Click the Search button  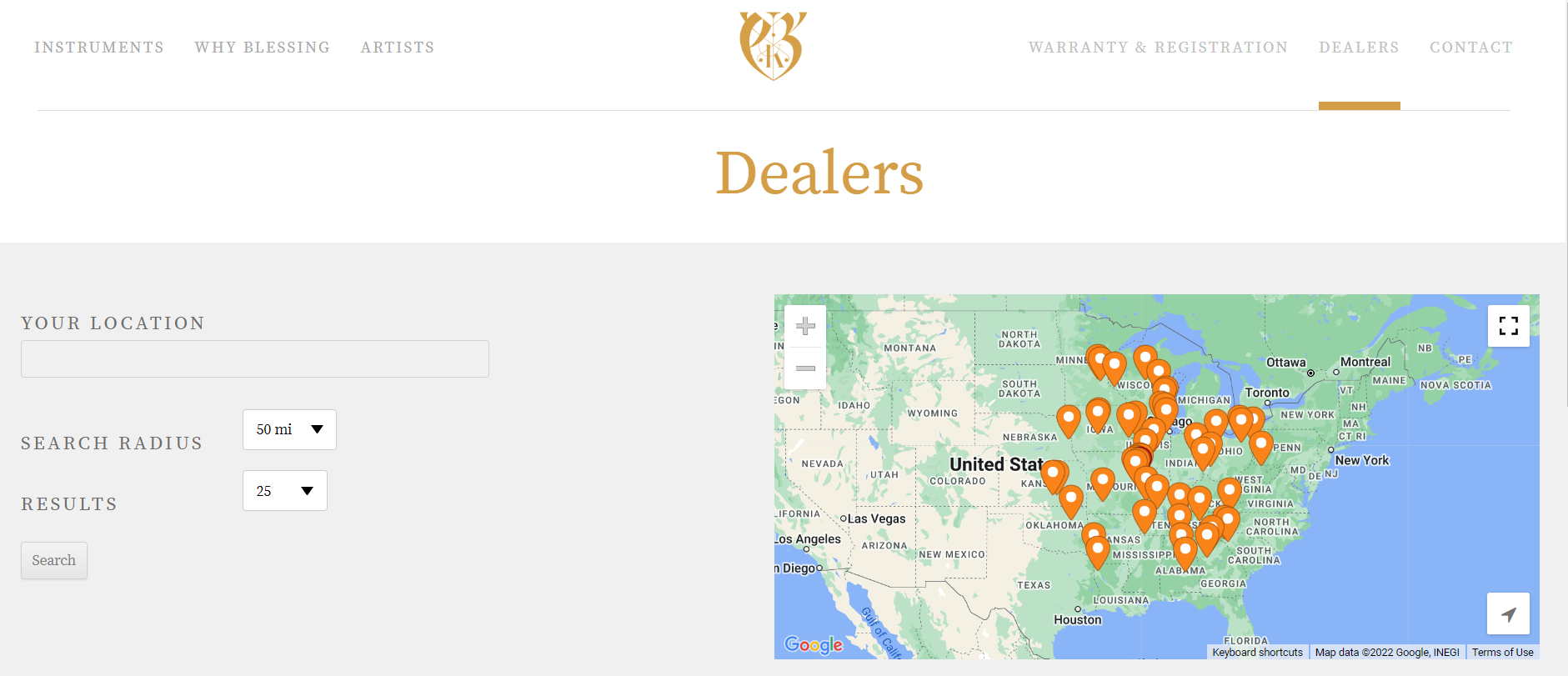click(x=54, y=560)
